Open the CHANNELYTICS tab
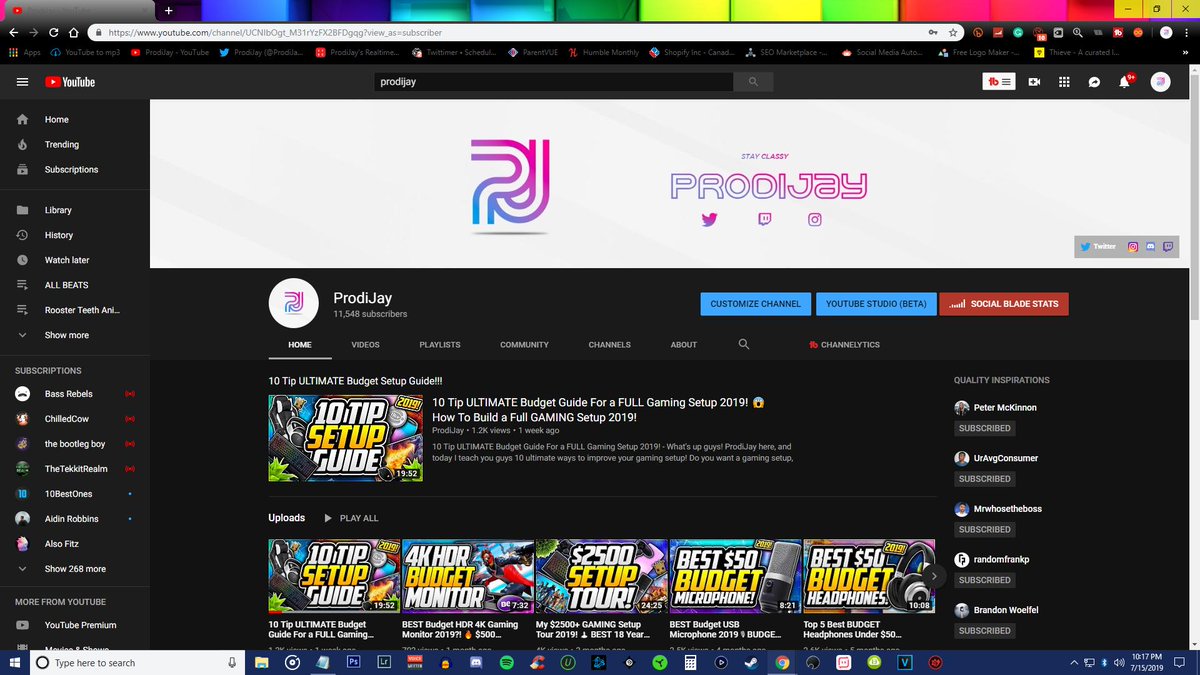 845,344
